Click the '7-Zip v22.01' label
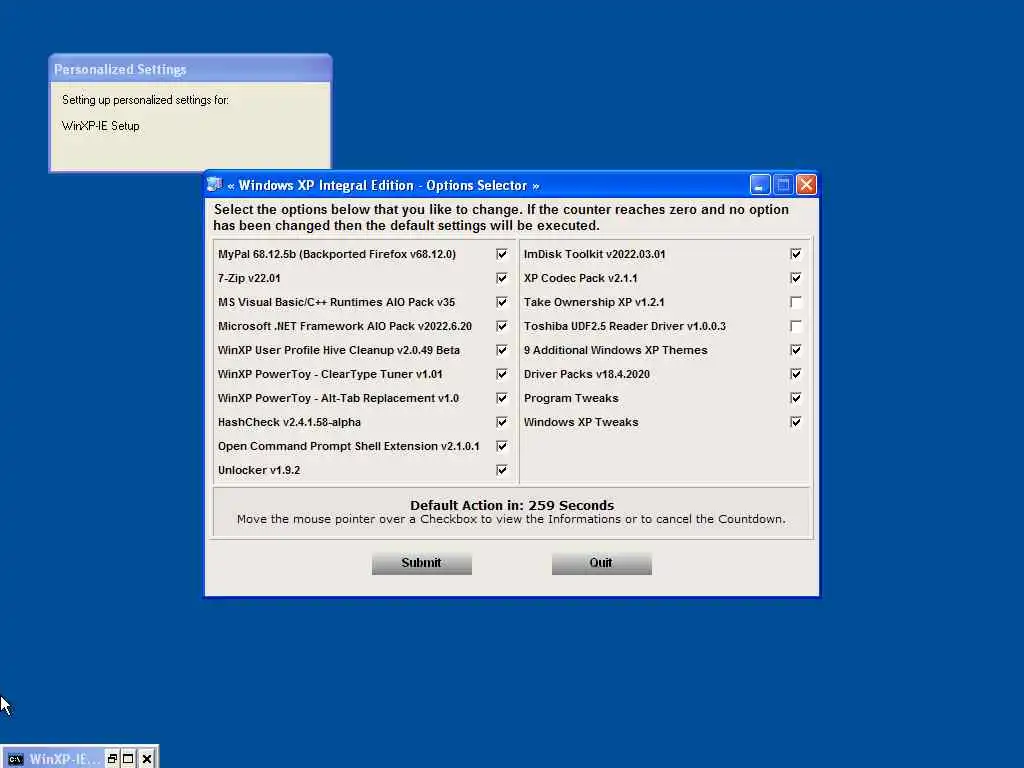1024x768 pixels. coord(249,278)
